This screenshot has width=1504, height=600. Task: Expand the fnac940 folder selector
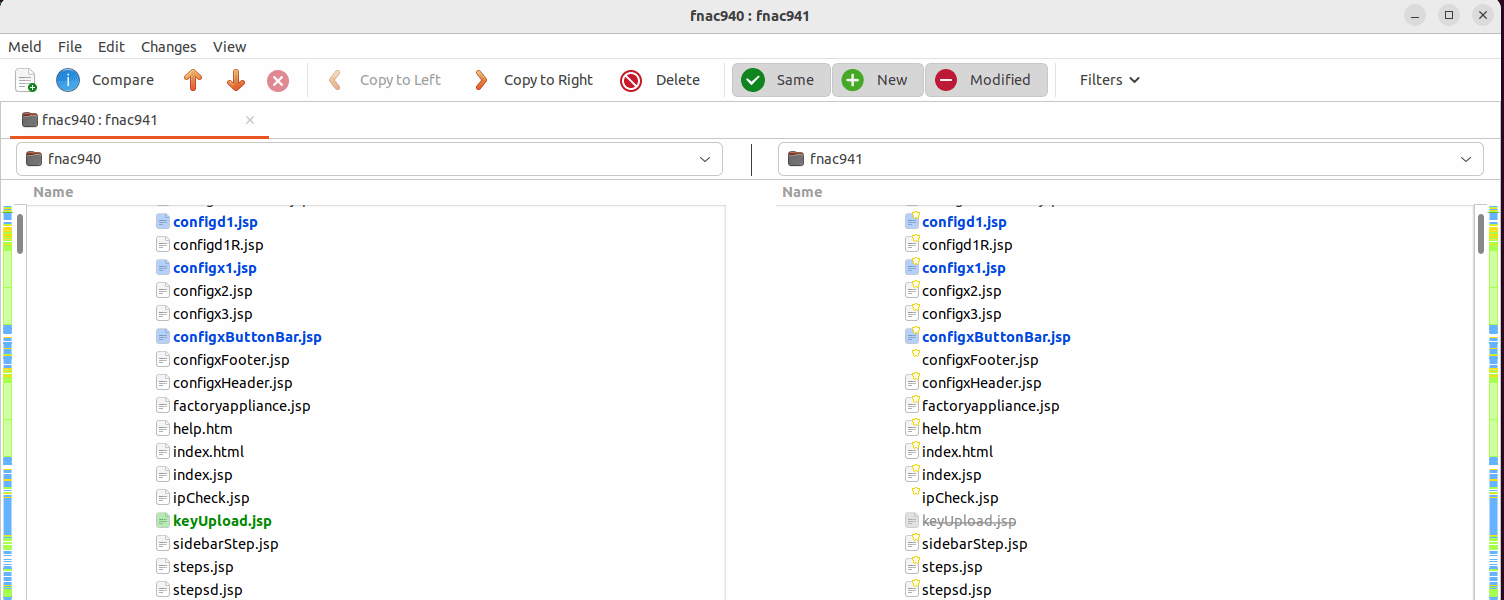704,159
